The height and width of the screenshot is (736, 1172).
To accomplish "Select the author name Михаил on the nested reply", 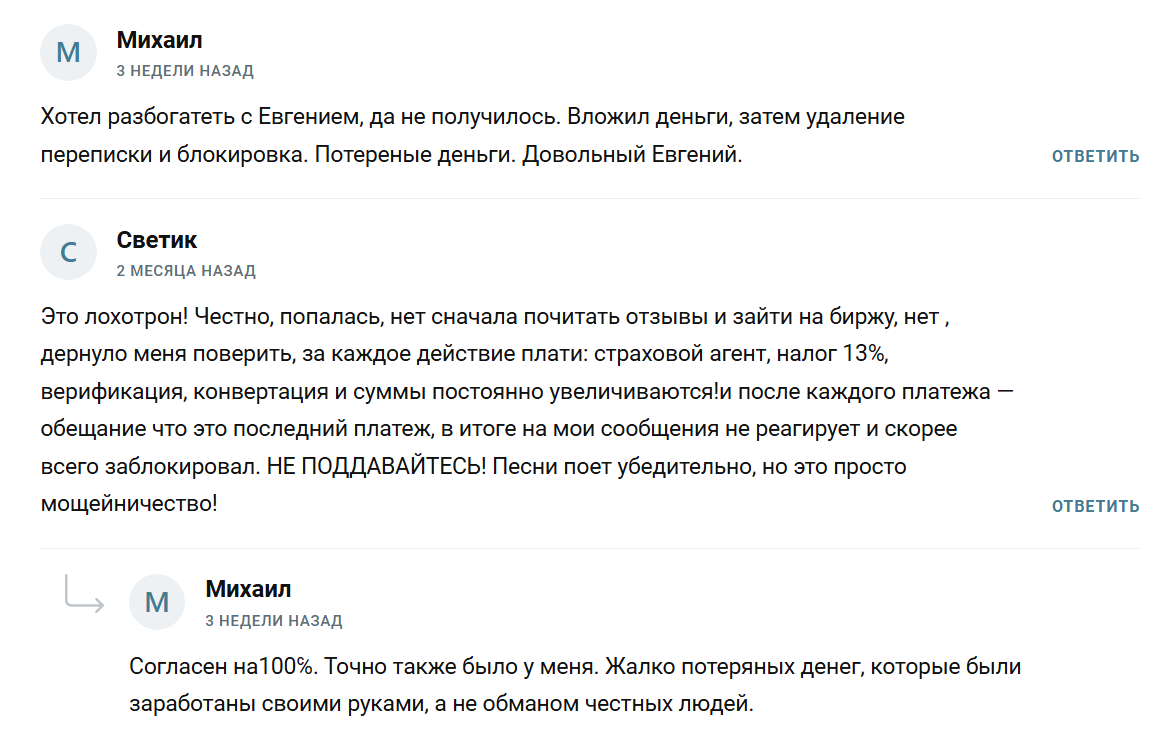I will [x=248, y=589].
